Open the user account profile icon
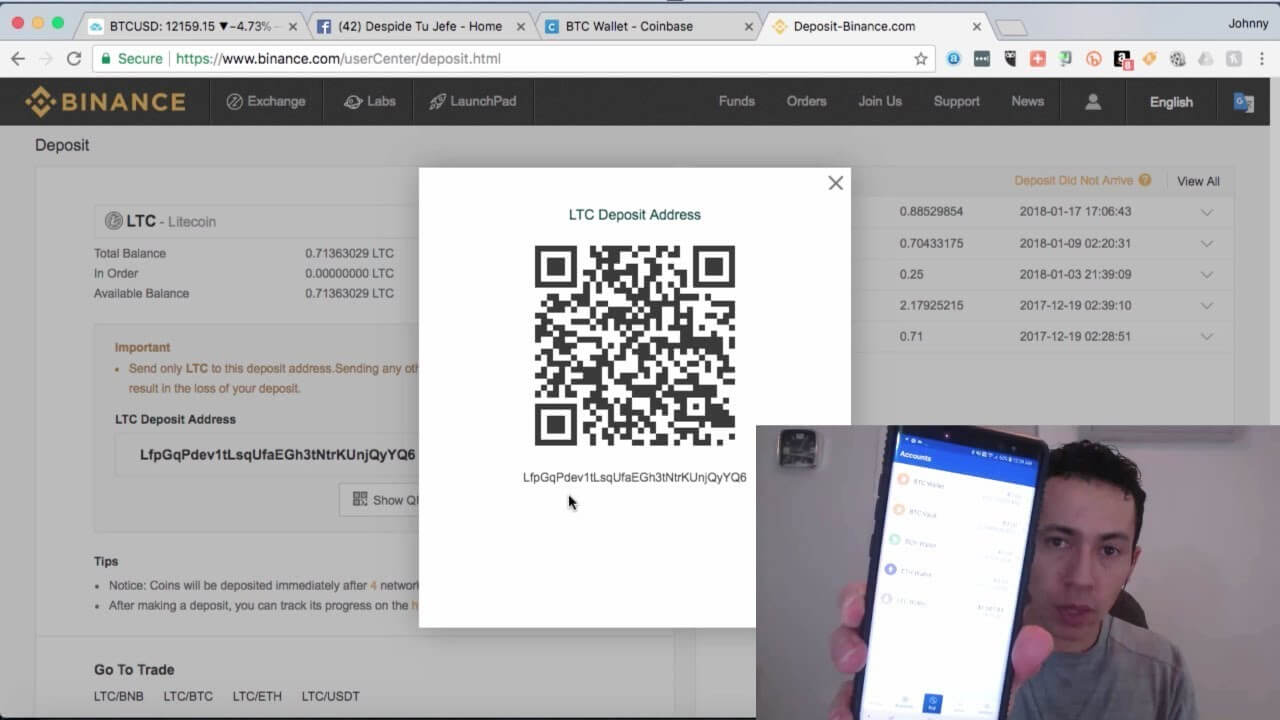Image resolution: width=1280 pixels, height=720 pixels. (1092, 101)
